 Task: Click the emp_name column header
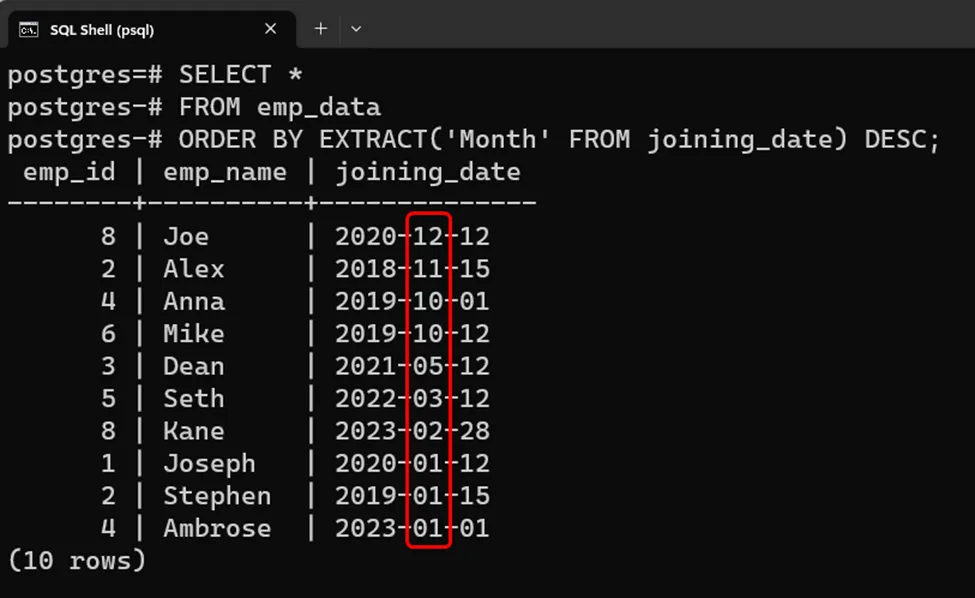225,172
